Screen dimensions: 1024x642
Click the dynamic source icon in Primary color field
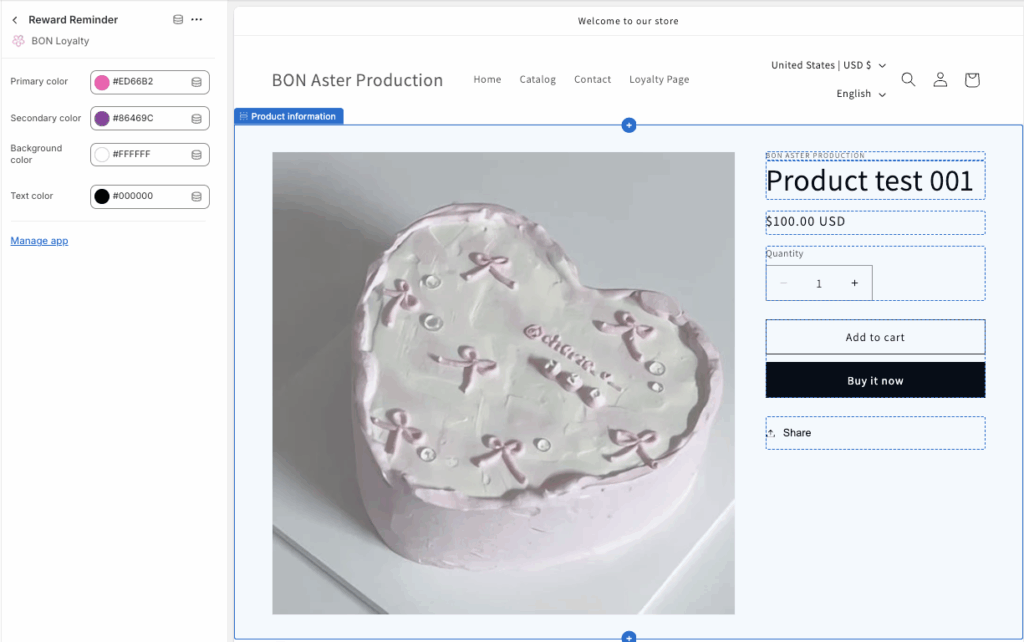[196, 82]
